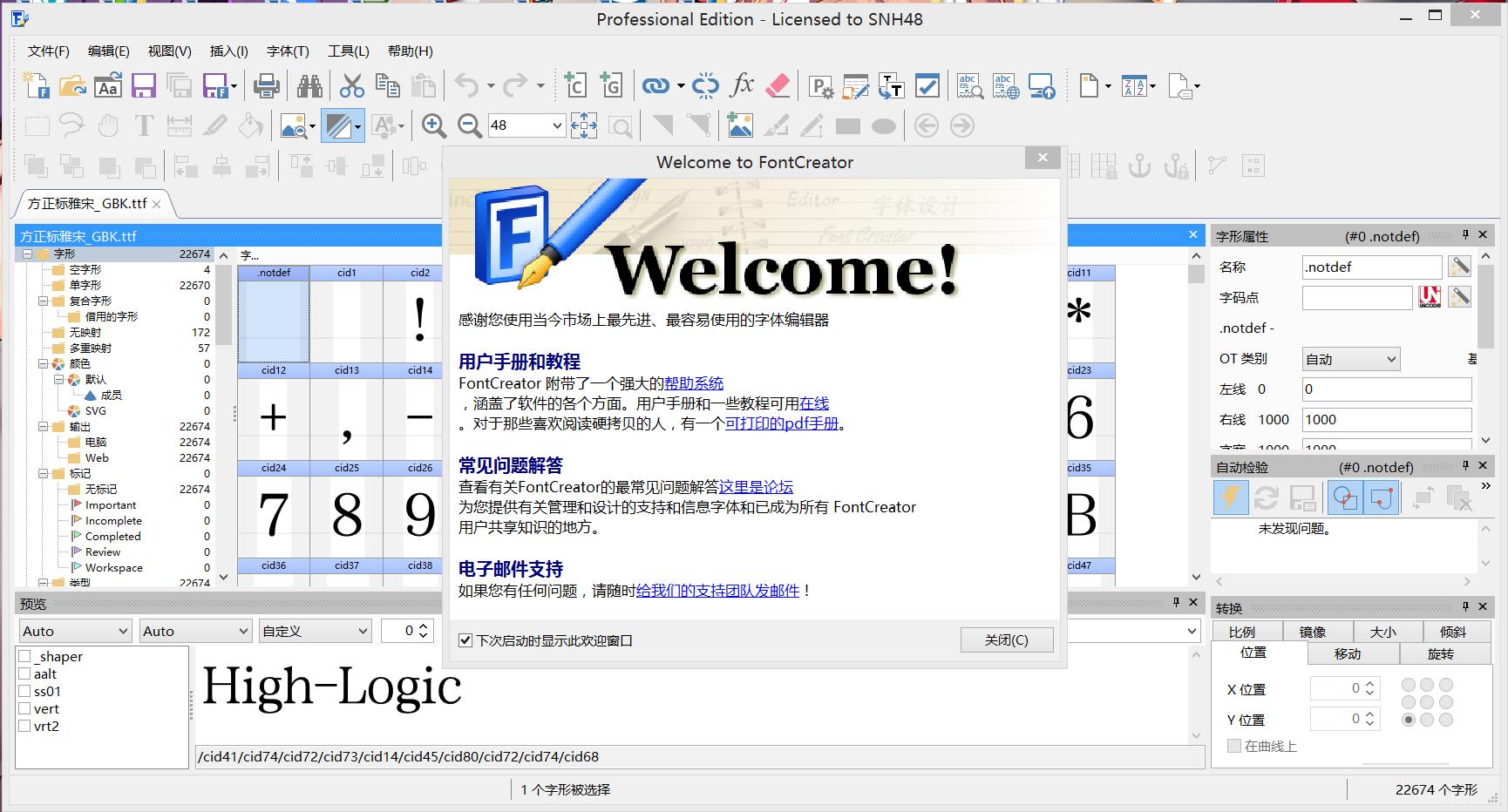Open the 这里是论坛 link
Viewport: 1508px width, 812px height.
point(756,487)
